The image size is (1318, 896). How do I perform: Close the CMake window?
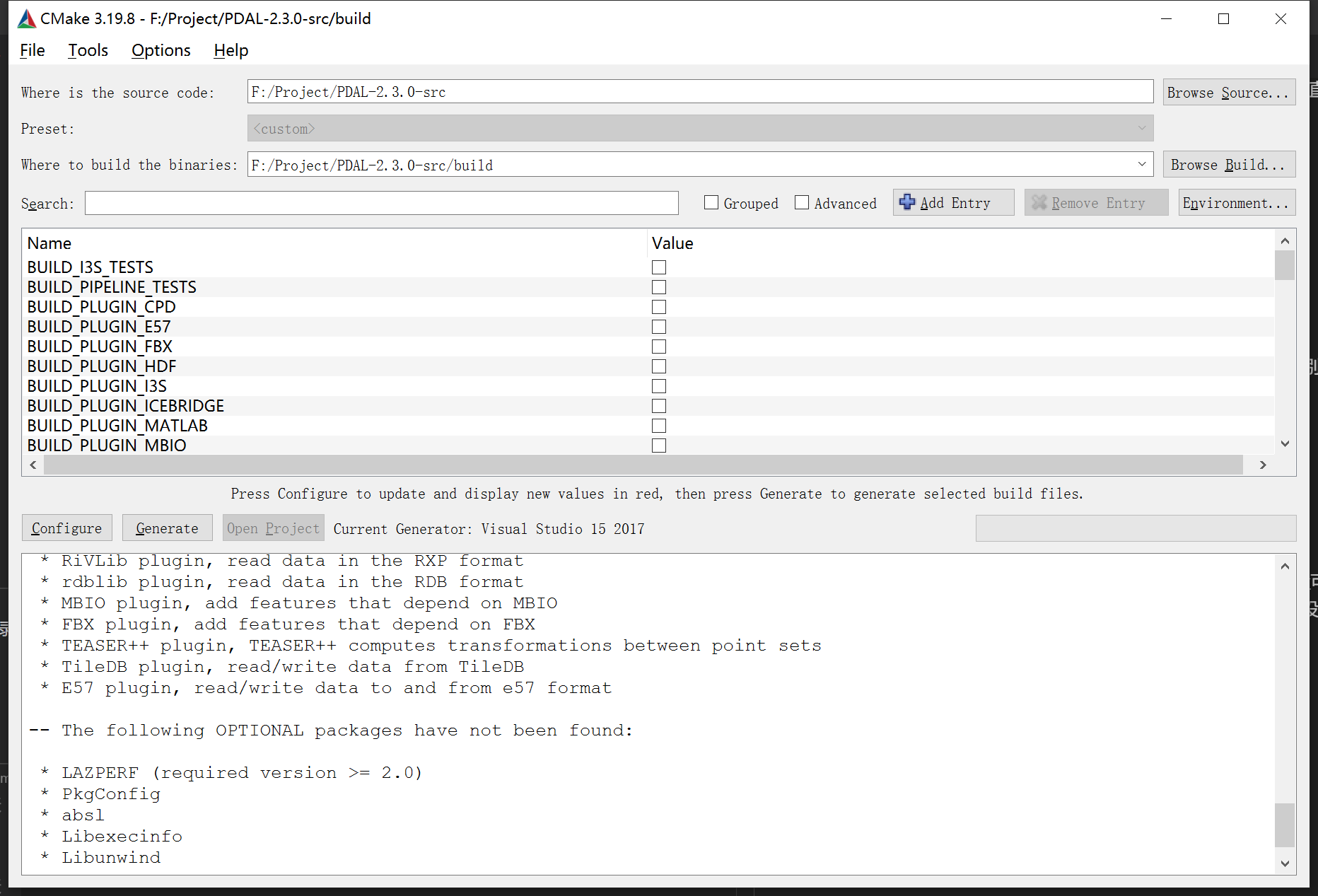pos(1281,19)
